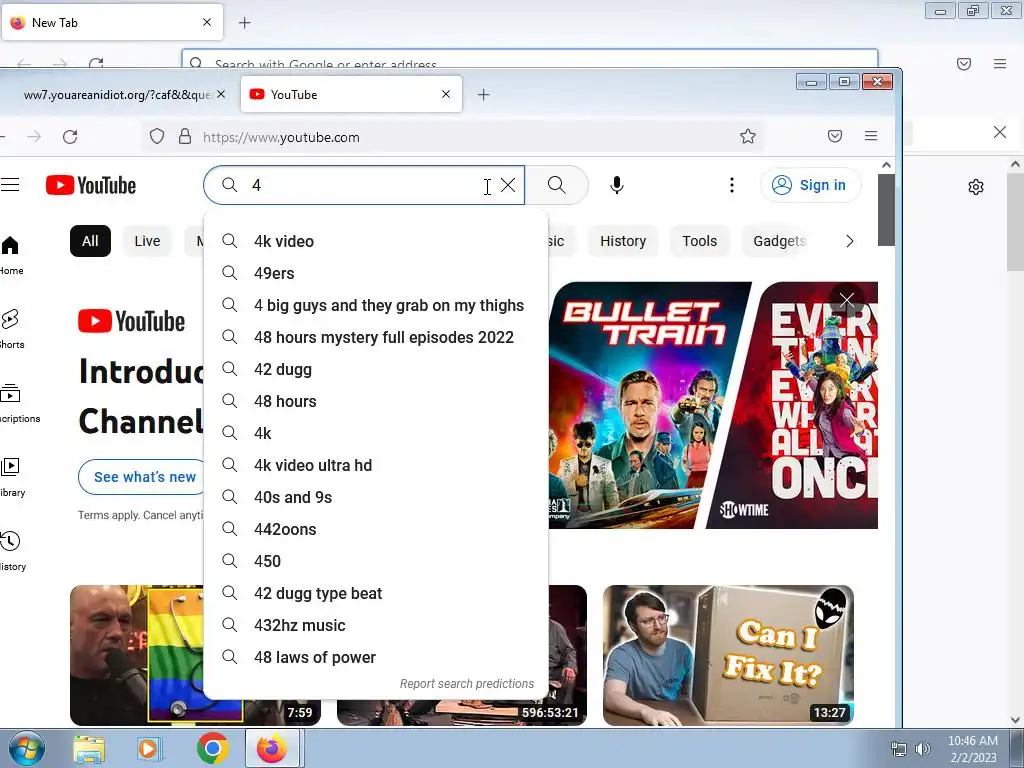Choose suggestion '40s and 9s'
Viewport: 1024px width, 768px height.
tap(376, 497)
